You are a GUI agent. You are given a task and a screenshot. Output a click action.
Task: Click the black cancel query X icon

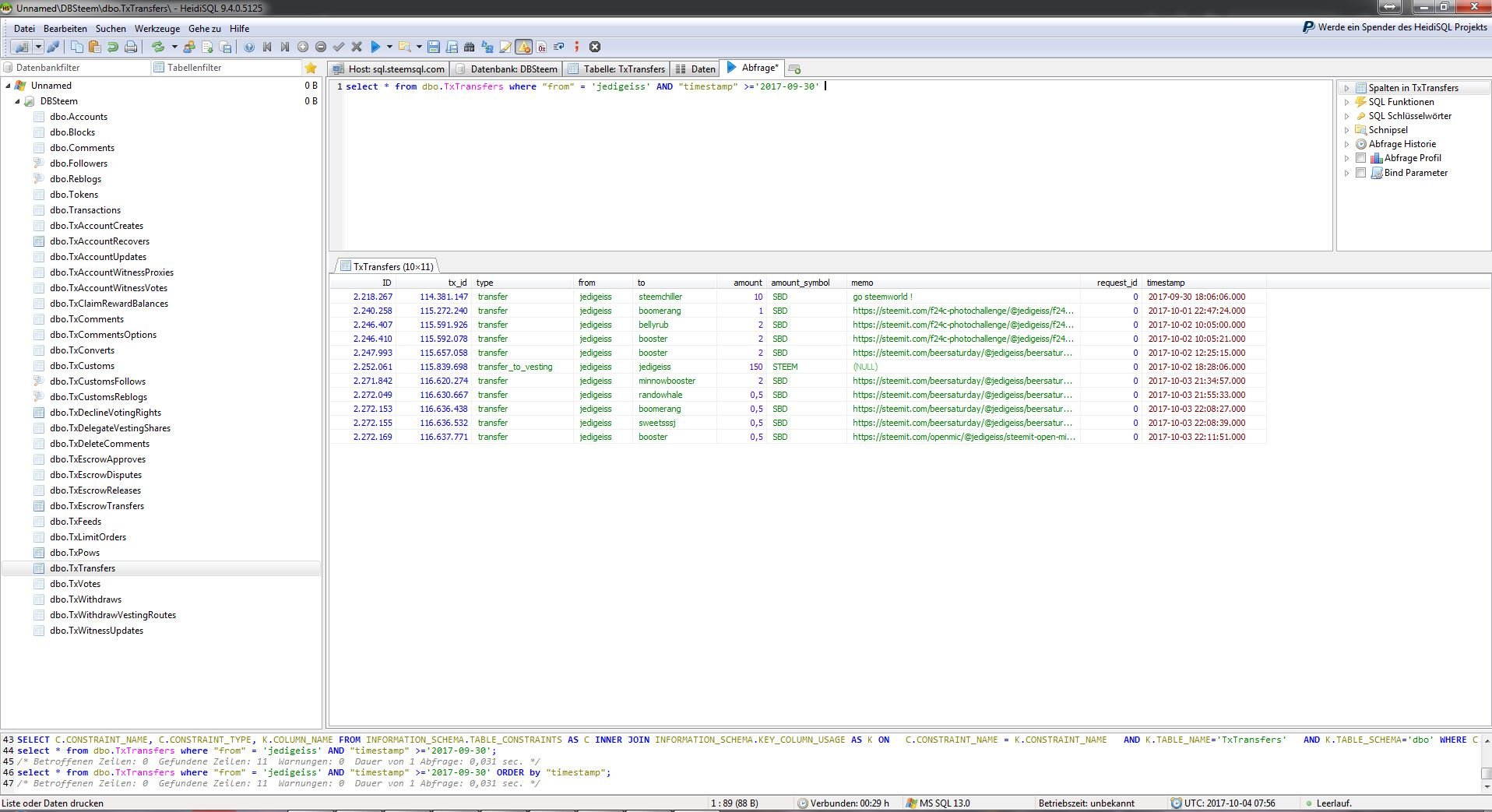tap(595, 47)
